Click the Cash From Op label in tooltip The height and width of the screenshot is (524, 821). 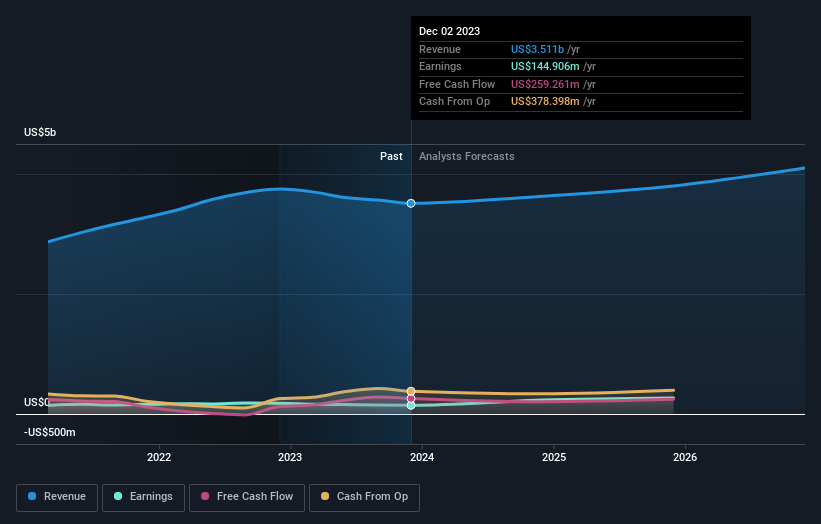point(454,102)
